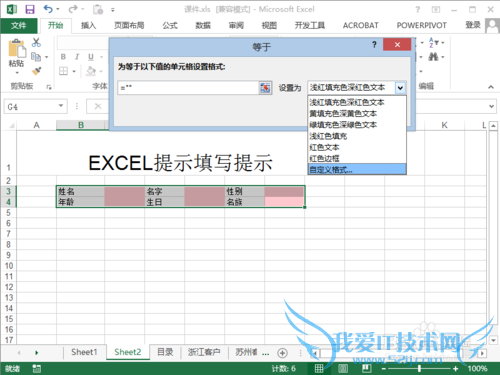Viewport: 500px width, 375px height.
Task: Click vertical scrollbar down arrow
Action: click(493, 341)
